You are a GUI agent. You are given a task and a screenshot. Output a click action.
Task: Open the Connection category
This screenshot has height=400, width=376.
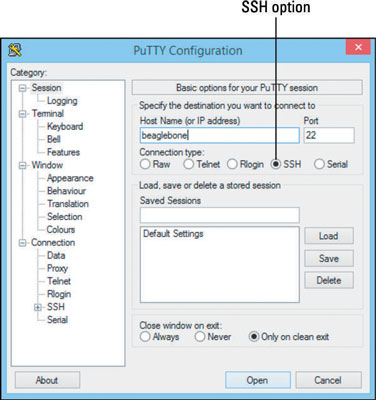[53, 243]
